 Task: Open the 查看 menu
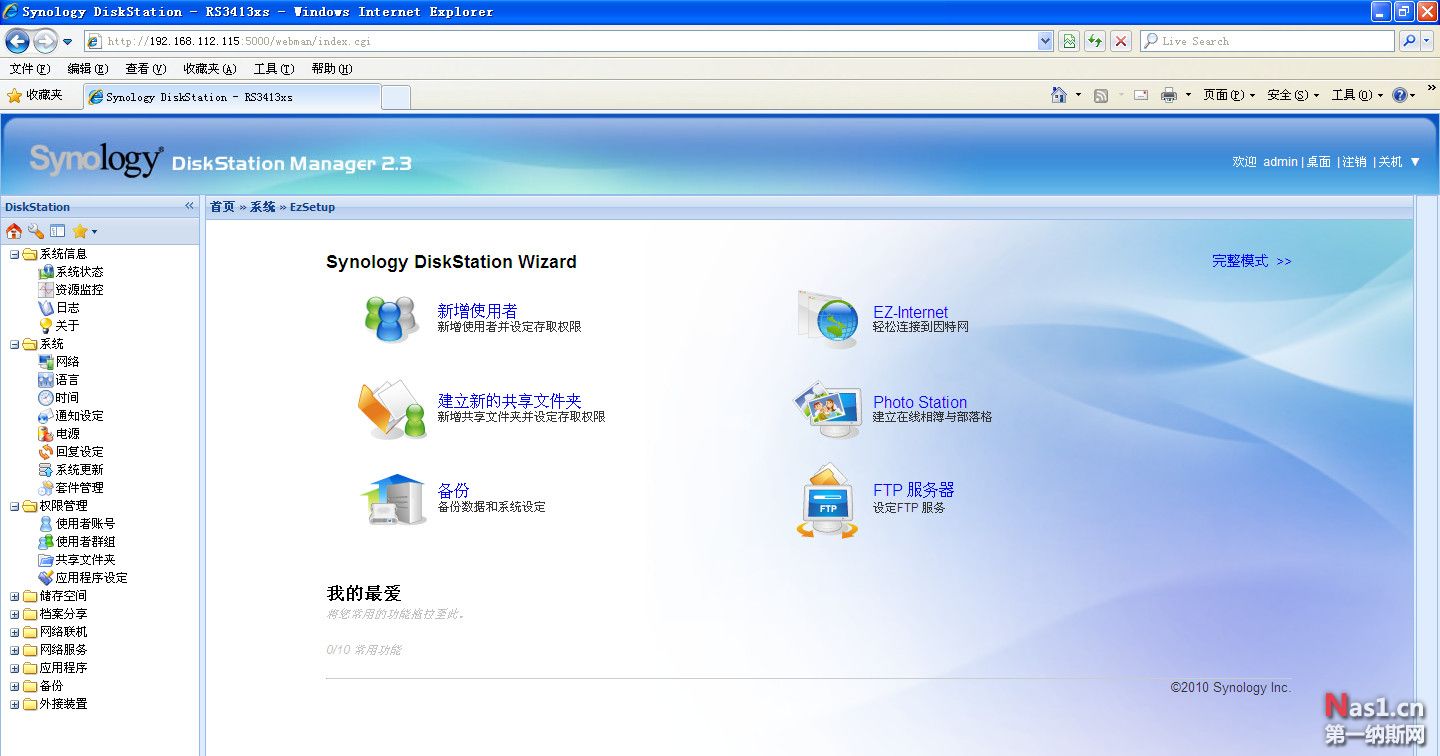[x=145, y=69]
